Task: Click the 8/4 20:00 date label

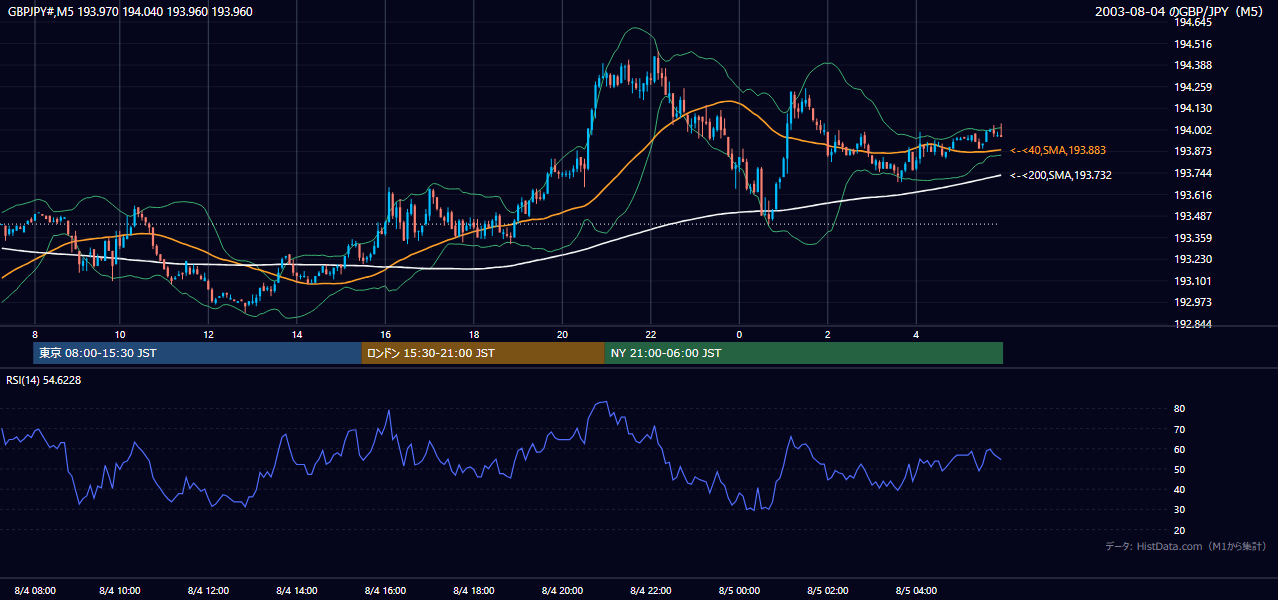Action: click(x=563, y=590)
